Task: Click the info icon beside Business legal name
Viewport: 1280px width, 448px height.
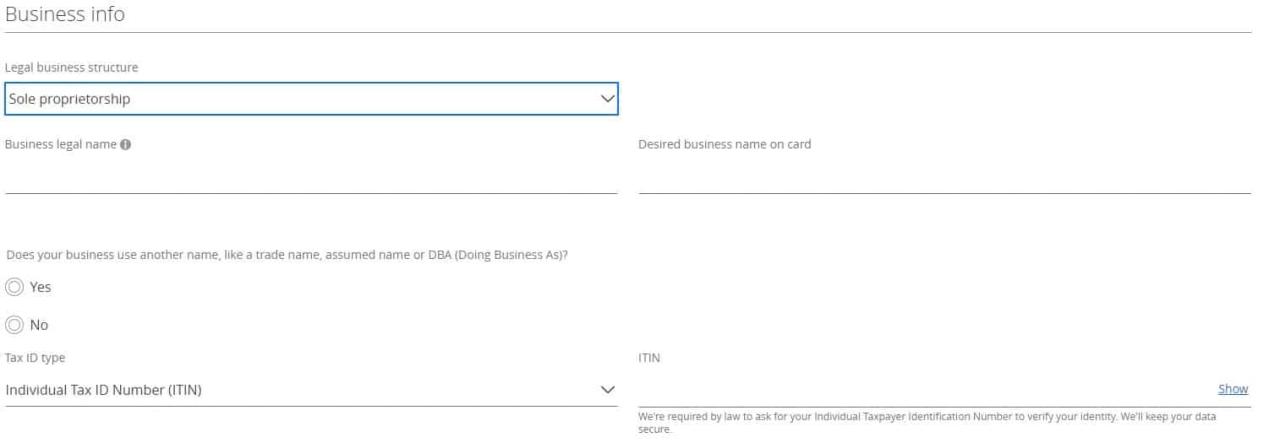Action: (x=127, y=144)
